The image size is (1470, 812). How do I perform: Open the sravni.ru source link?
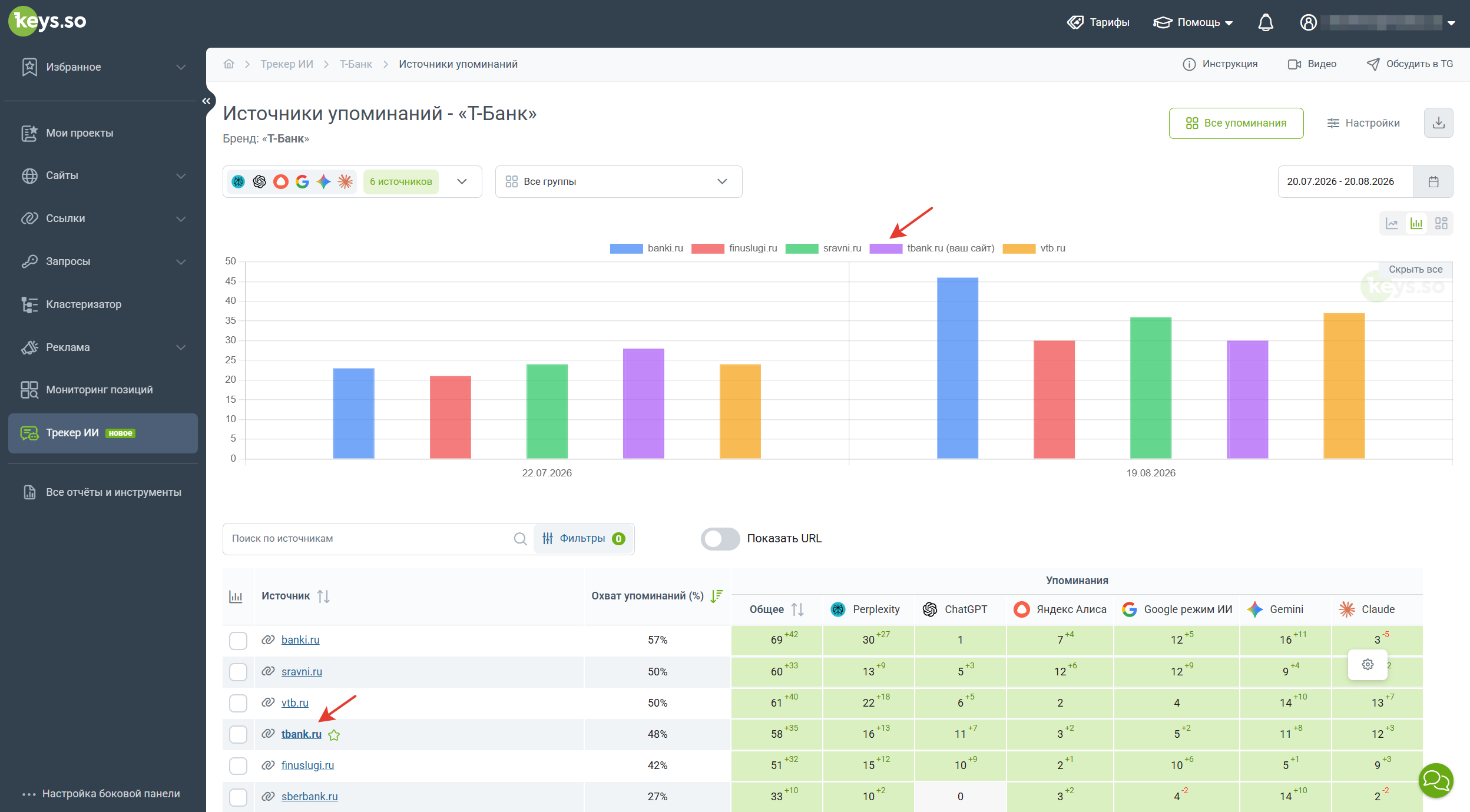(302, 671)
